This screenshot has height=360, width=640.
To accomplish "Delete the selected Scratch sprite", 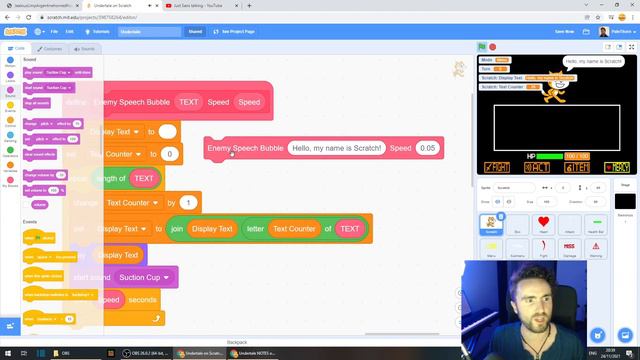I will coord(501,216).
